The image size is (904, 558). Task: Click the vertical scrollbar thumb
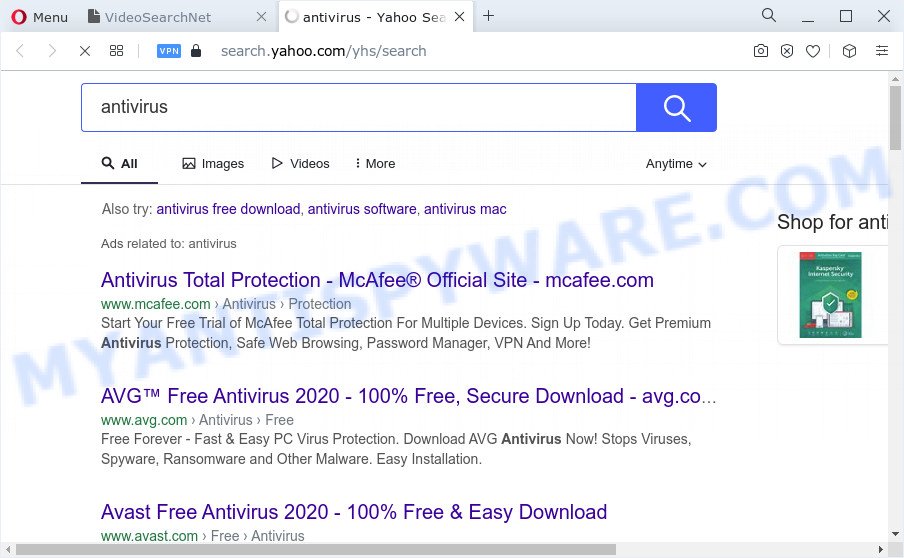click(x=895, y=118)
